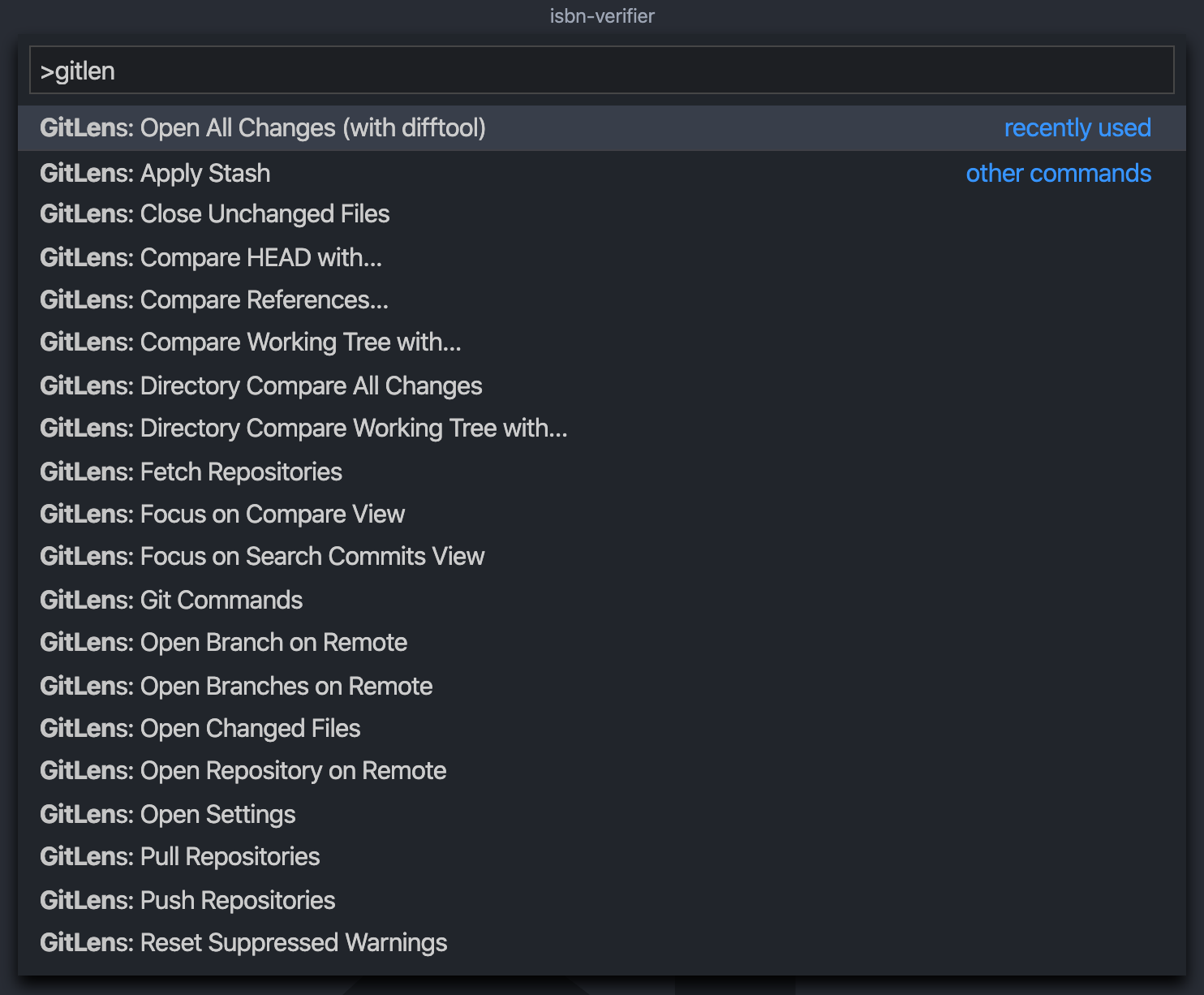Select GitLens: Apply Stash command

click(x=154, y=173)
